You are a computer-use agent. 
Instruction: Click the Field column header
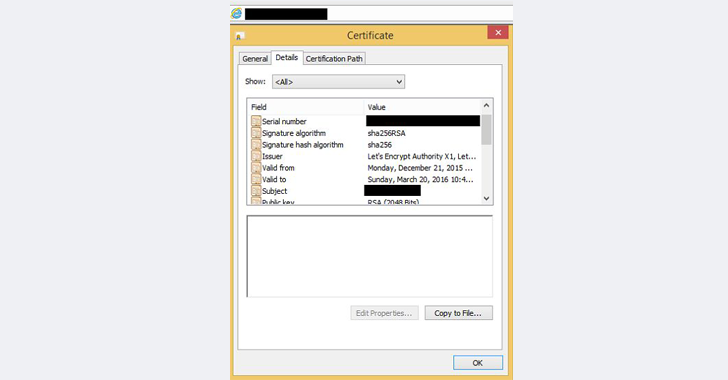tap(306, 107)
